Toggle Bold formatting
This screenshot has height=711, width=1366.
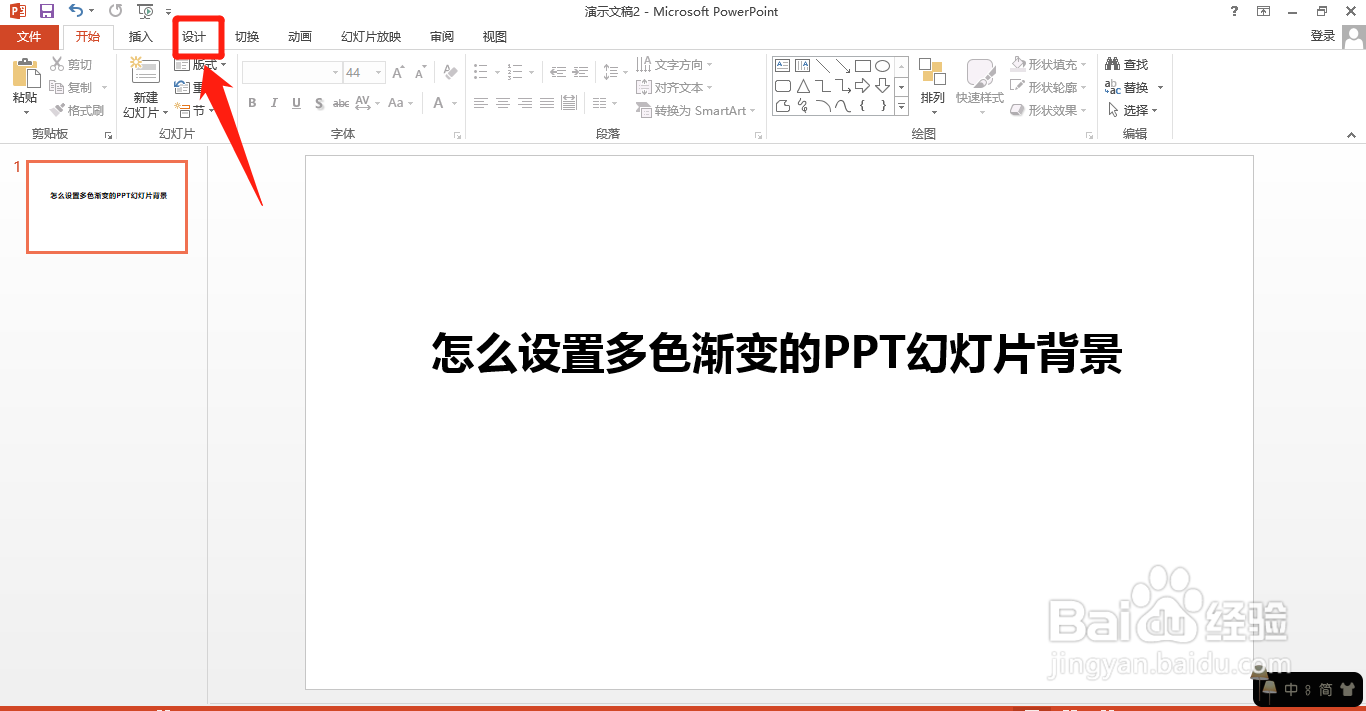pyautogui.click(x=252, y=103)
